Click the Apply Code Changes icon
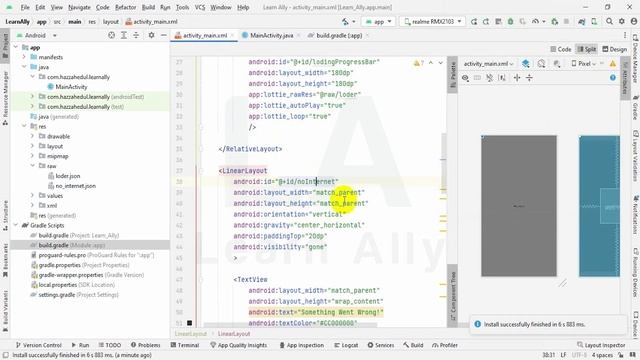This screenshot has height=360, width=640. tap(498, 22)
